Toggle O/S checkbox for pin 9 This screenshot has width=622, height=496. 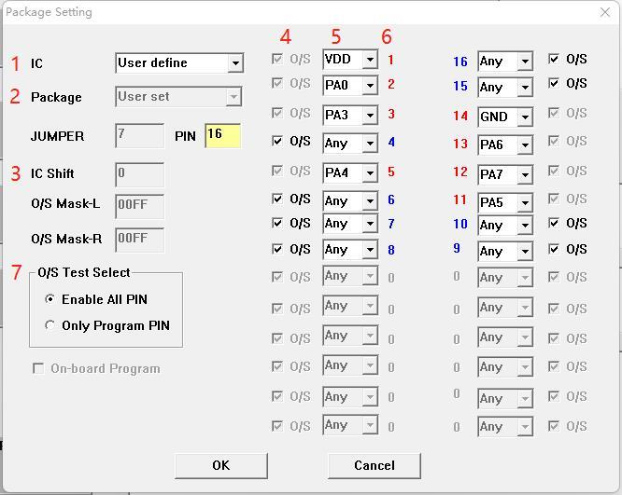(x=553, y=249)
